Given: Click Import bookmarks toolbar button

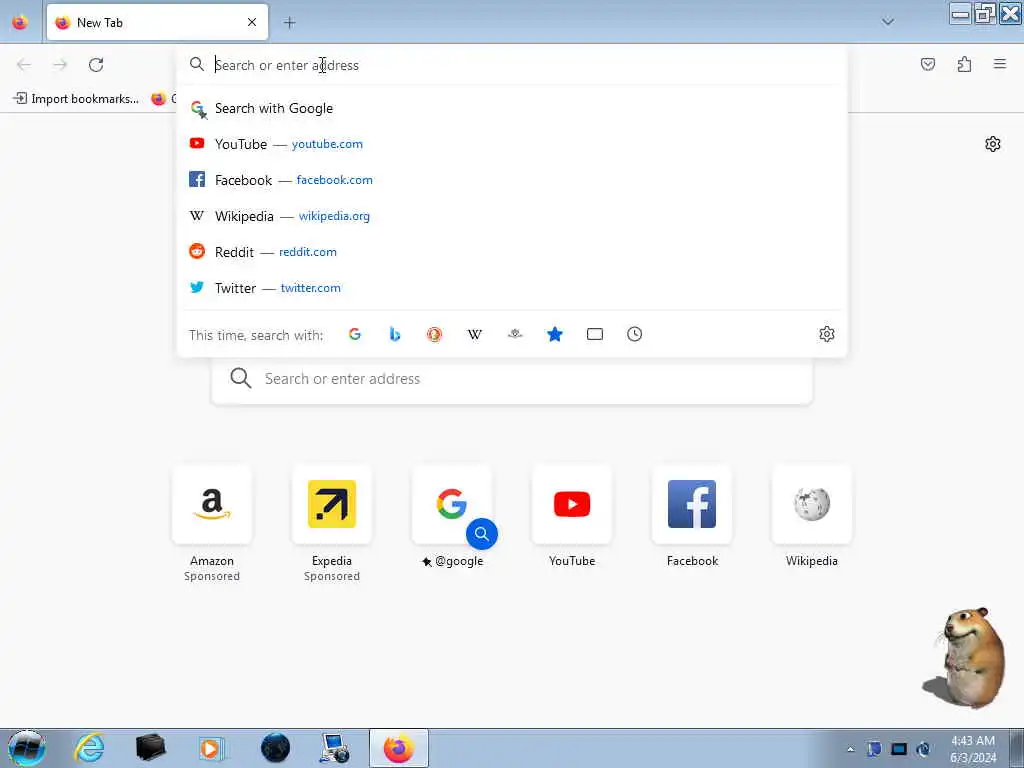Looking at the screenshot, I should [x=76, y=99].
